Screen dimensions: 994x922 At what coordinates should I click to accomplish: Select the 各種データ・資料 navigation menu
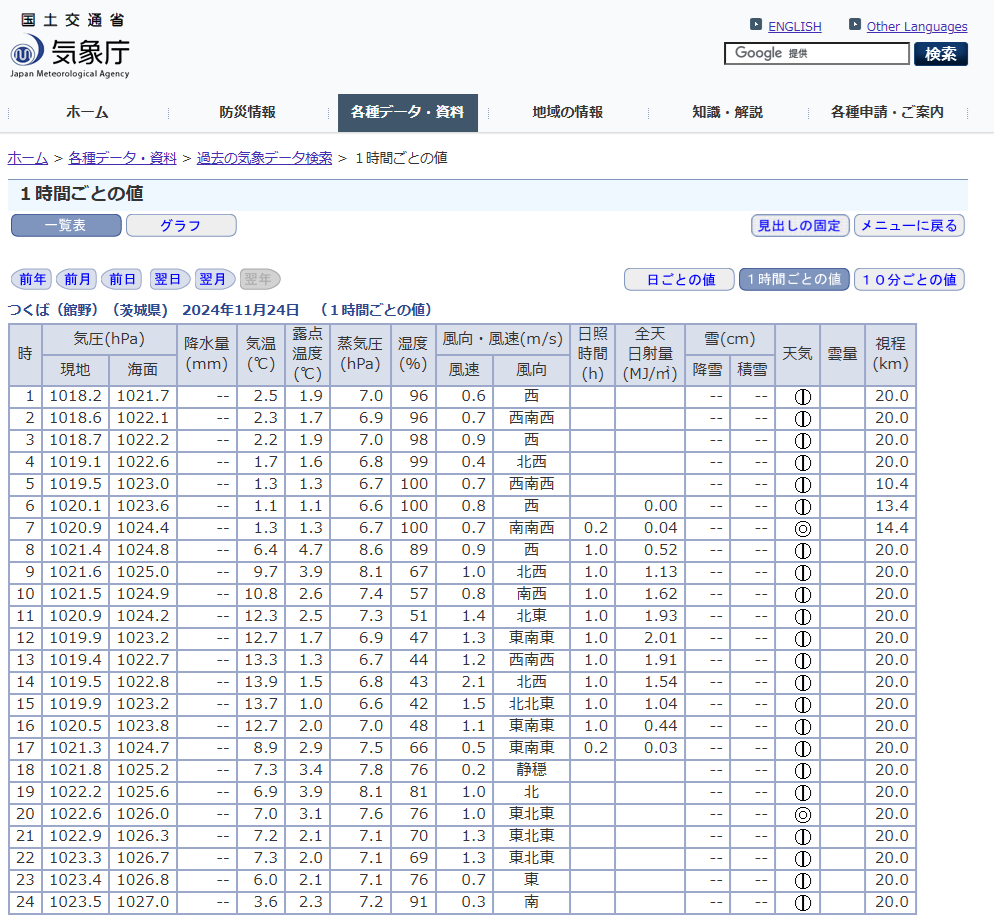tap(408, 113)
